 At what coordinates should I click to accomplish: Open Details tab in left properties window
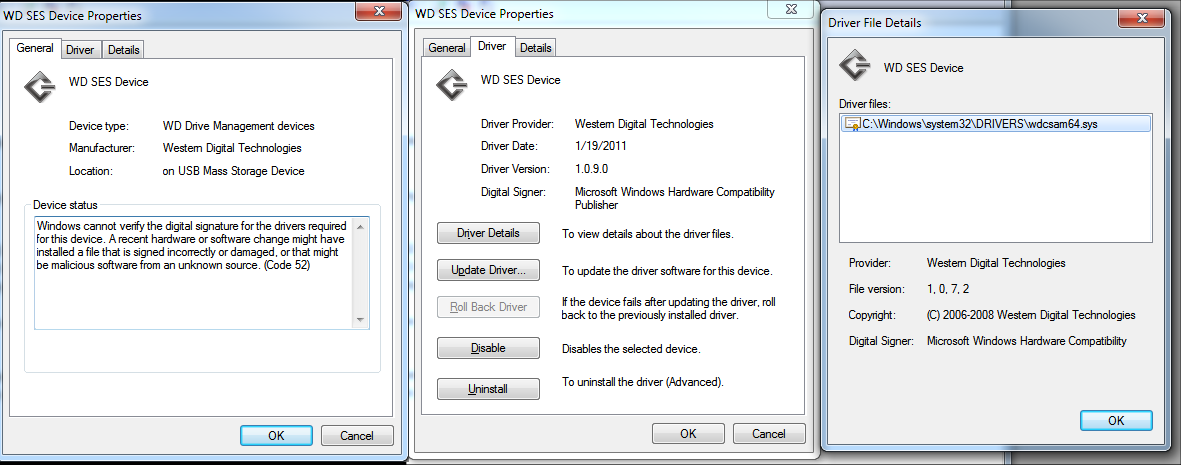pos(124,50)
